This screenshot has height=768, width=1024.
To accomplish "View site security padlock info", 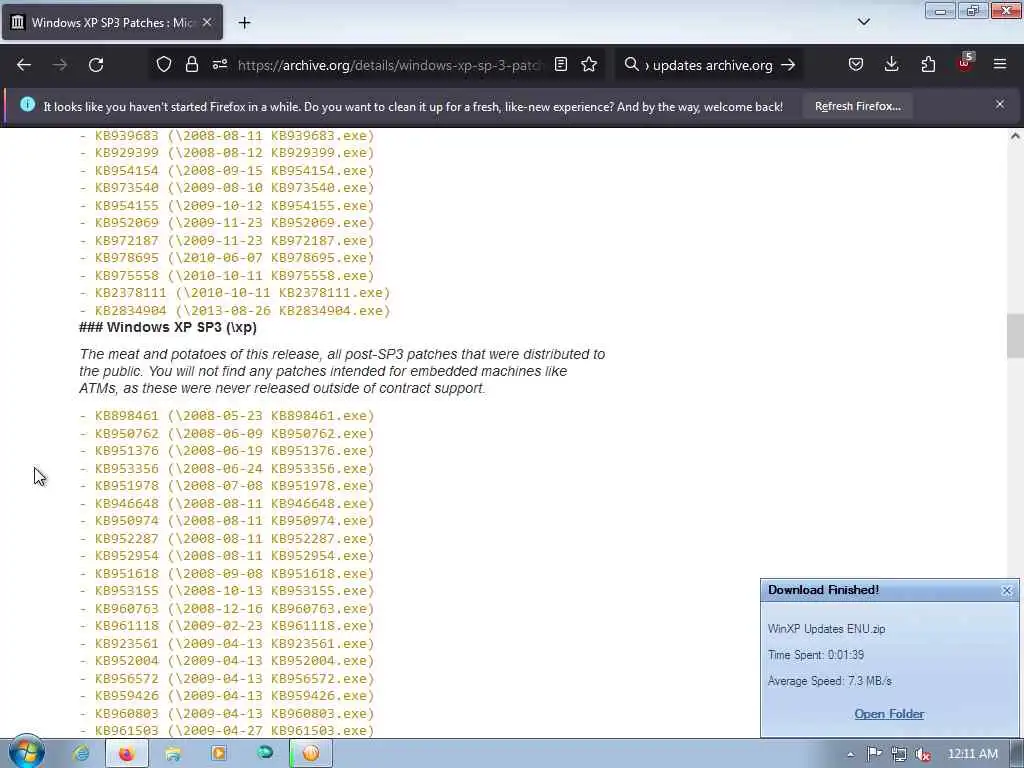I will pyautogui.click(x=191, y=65).
